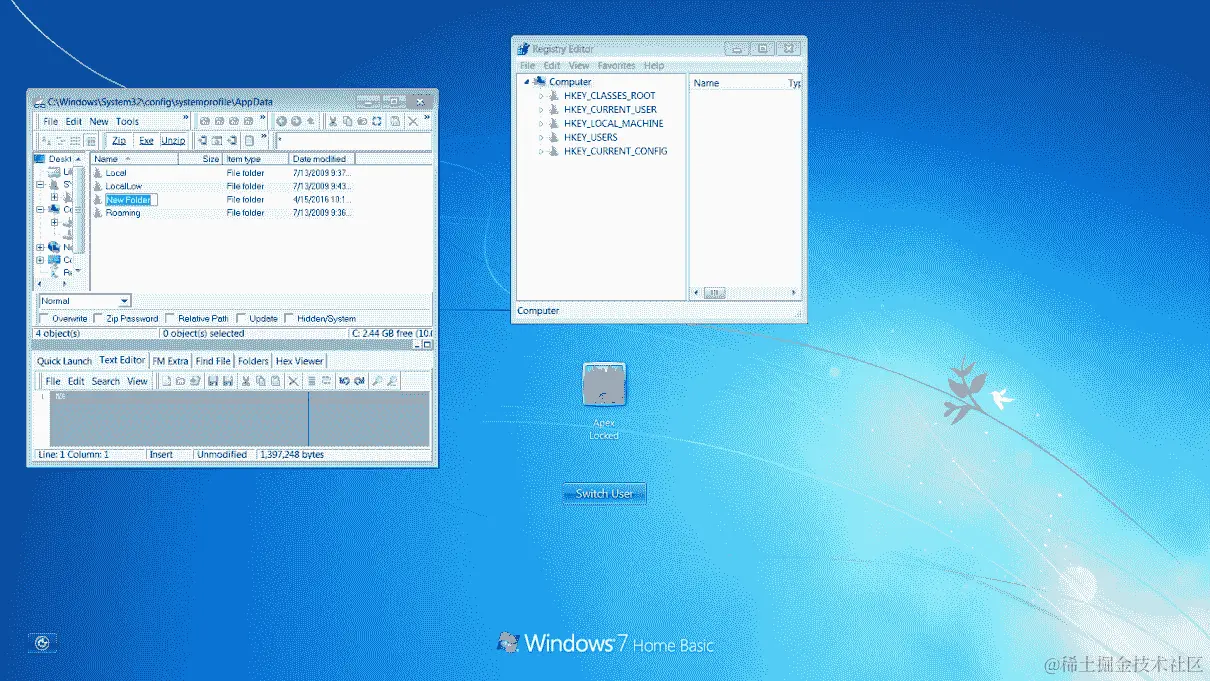The height and width of the screenshot is (681, 1210).
Task: Open Registry Editor Help menu
Action: coord(654,66)
